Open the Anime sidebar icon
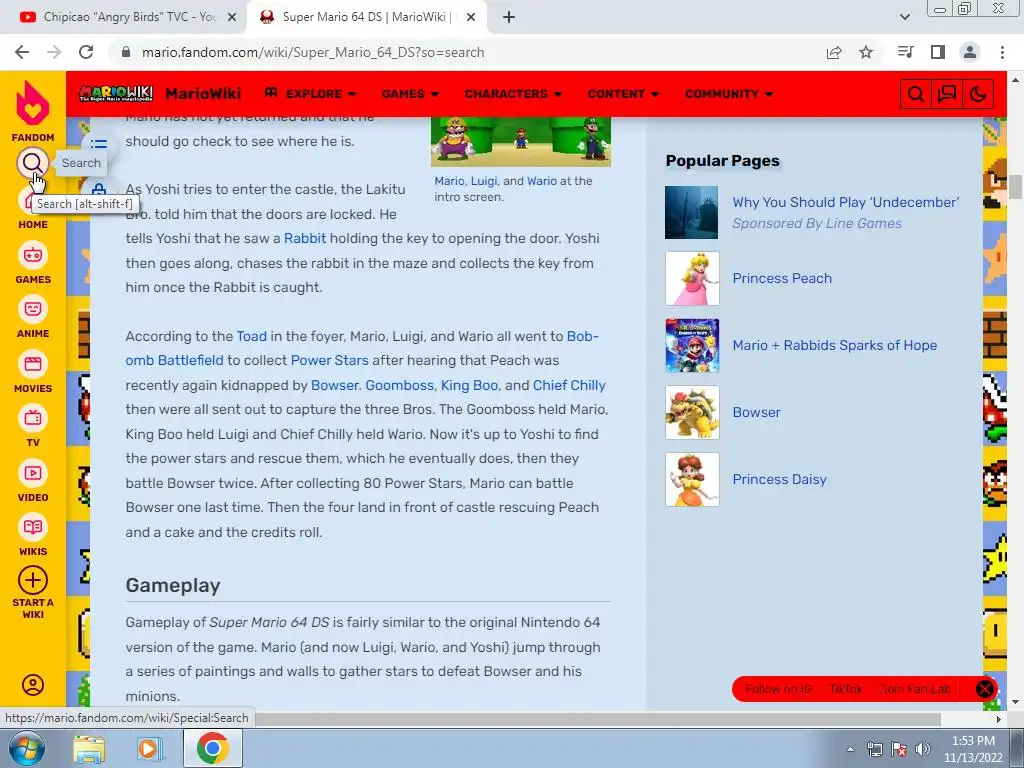Viewport: 1024px width, 768px height. coord(33,309)
